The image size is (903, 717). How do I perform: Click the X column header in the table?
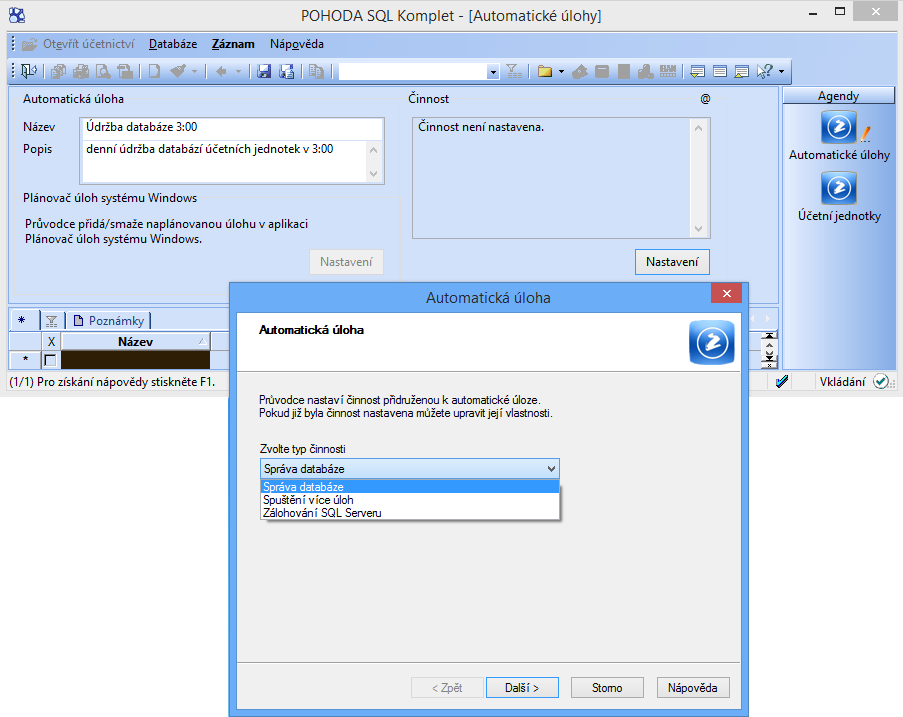[51, 342]
